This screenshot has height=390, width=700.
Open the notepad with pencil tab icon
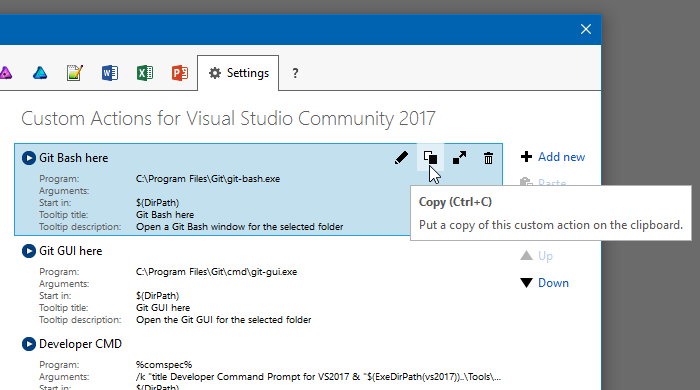(x=75, y=73)
